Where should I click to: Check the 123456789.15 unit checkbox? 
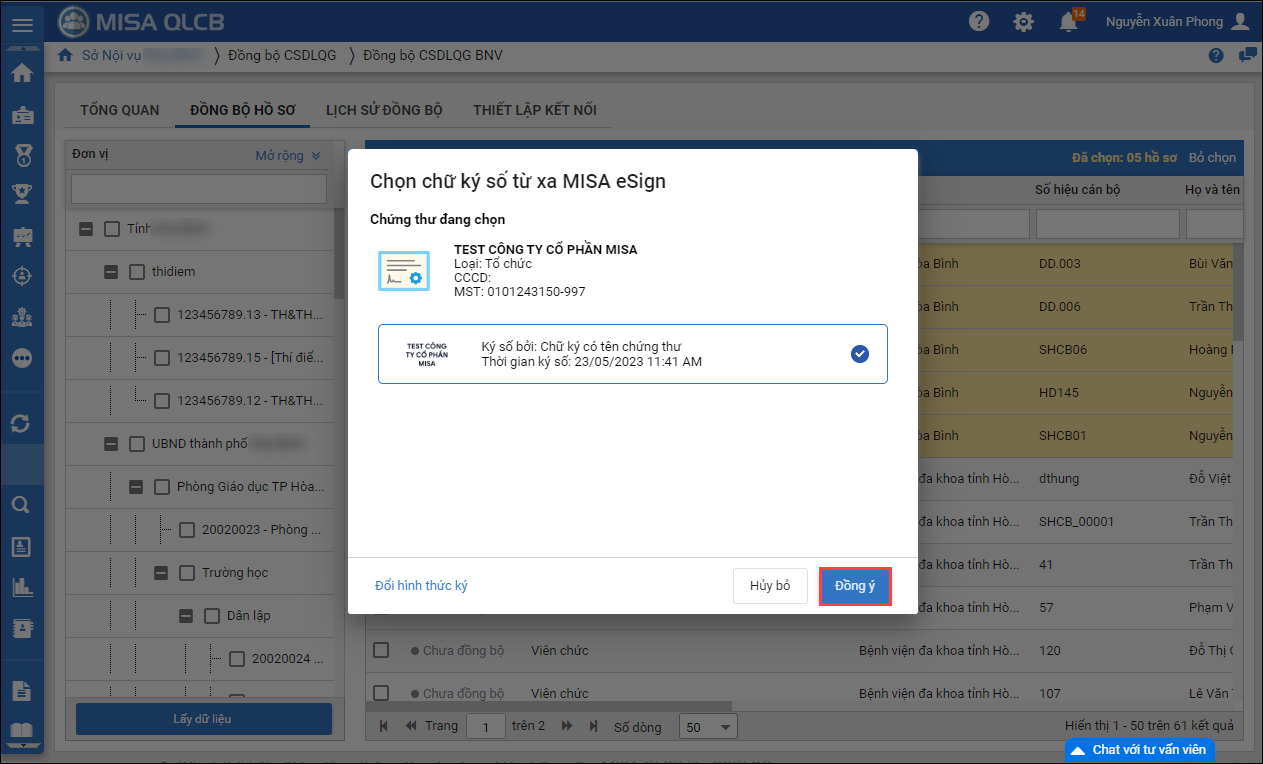point(162,358)
